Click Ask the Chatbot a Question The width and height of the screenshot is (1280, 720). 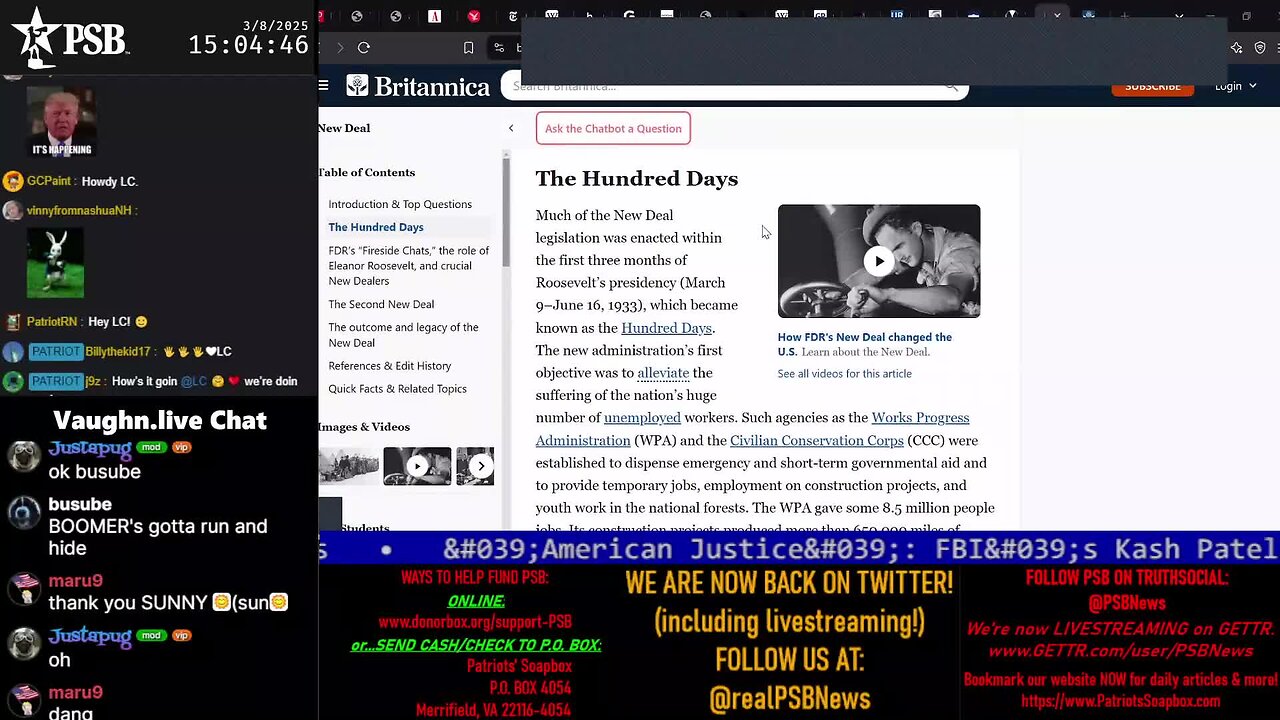(613, 128)
